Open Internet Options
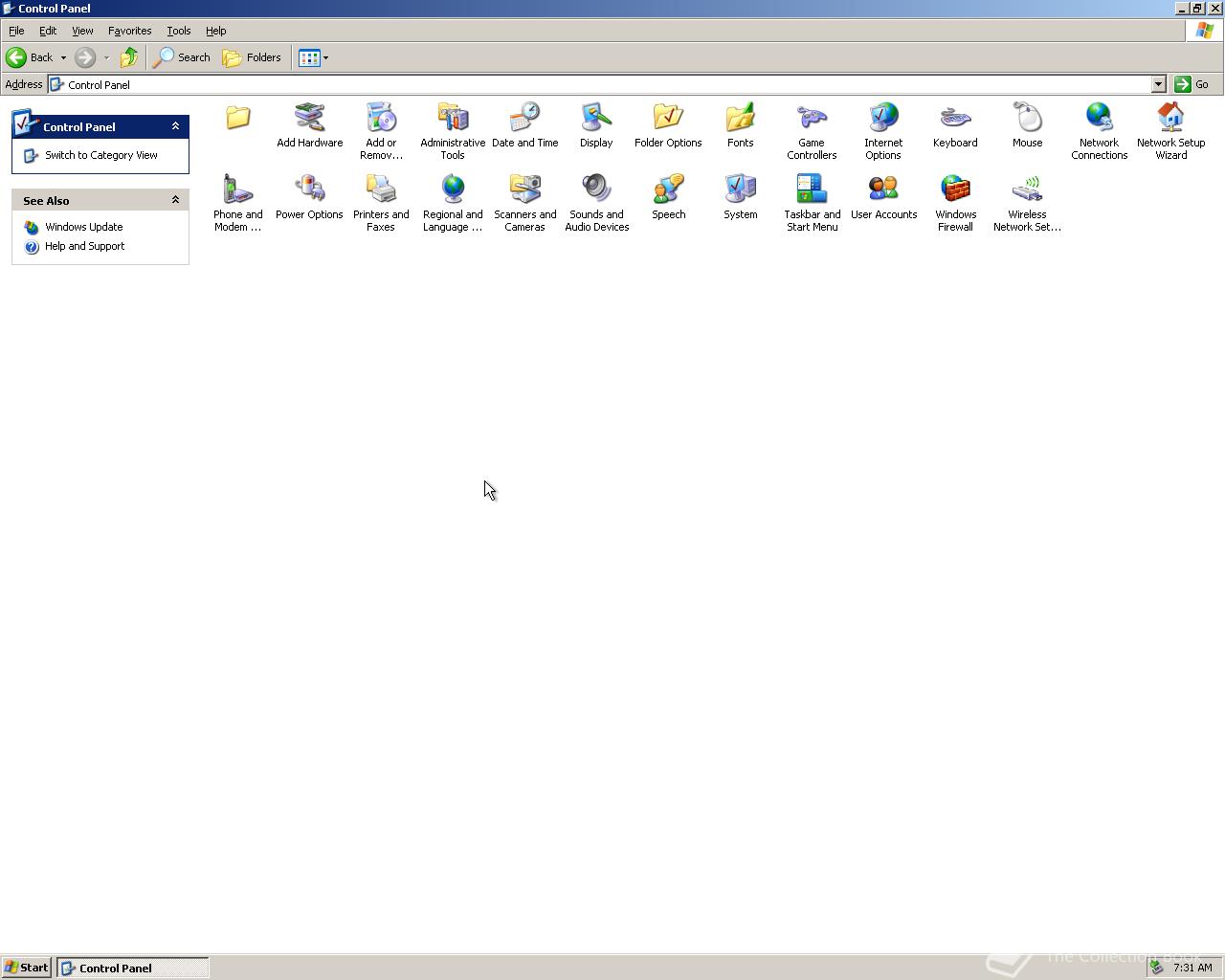The height and width of the screenshot is (980, 1225). pos(883,131)
